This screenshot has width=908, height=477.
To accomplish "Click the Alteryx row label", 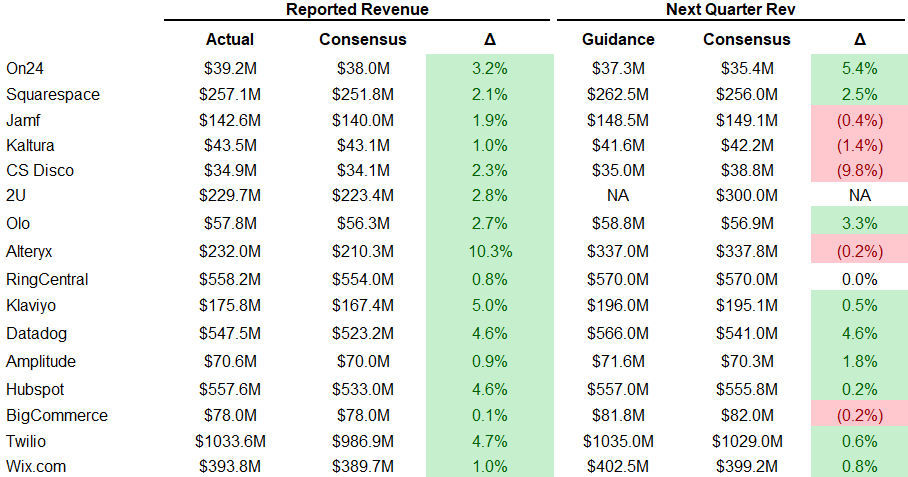I will point(29,252).
